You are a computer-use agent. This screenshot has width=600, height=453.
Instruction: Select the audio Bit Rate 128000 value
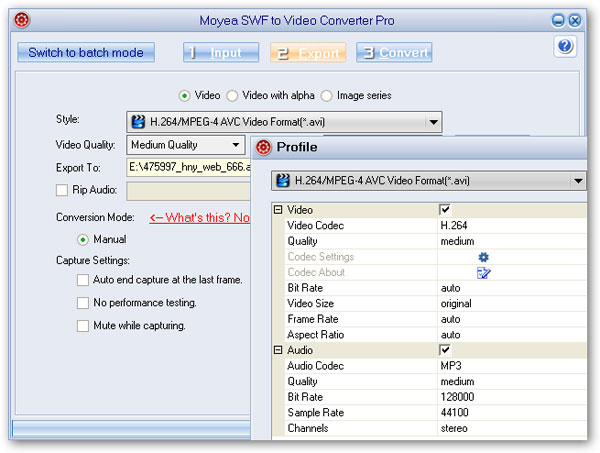(x=457, y=397)
